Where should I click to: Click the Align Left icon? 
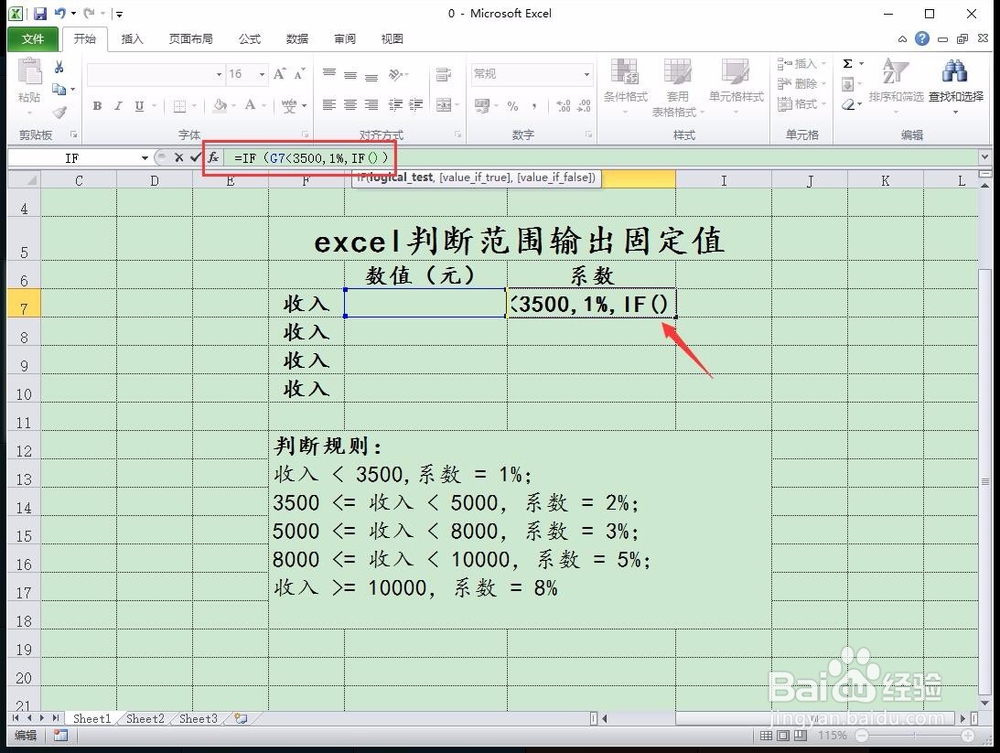(x=329, y=105)
